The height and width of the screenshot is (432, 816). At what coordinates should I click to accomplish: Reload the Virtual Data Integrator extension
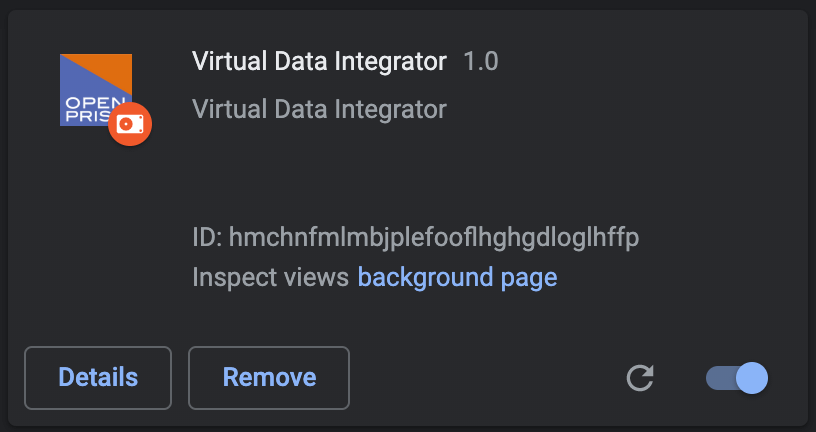(x=640, y=378)
